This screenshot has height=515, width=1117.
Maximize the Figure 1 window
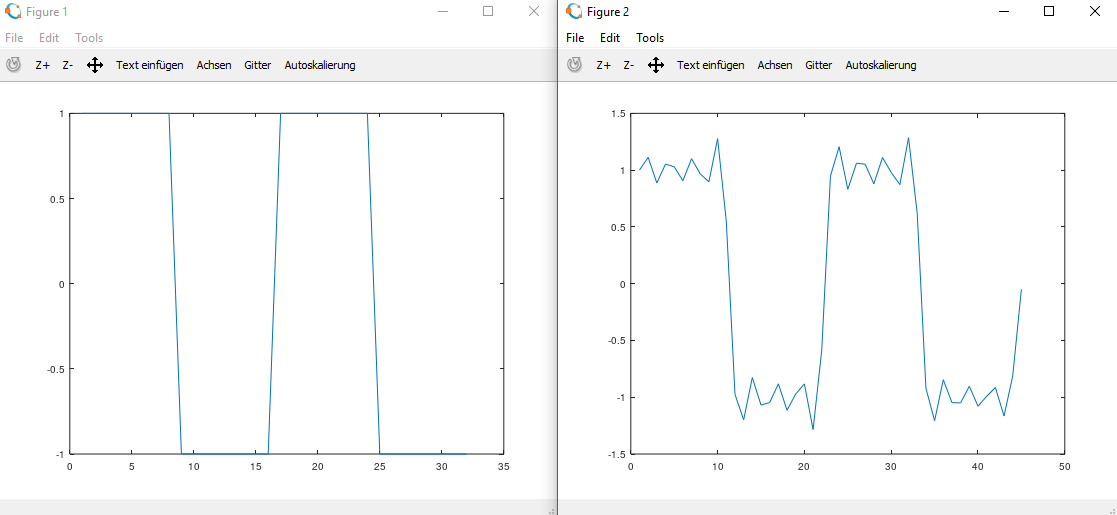coord(488,11)
